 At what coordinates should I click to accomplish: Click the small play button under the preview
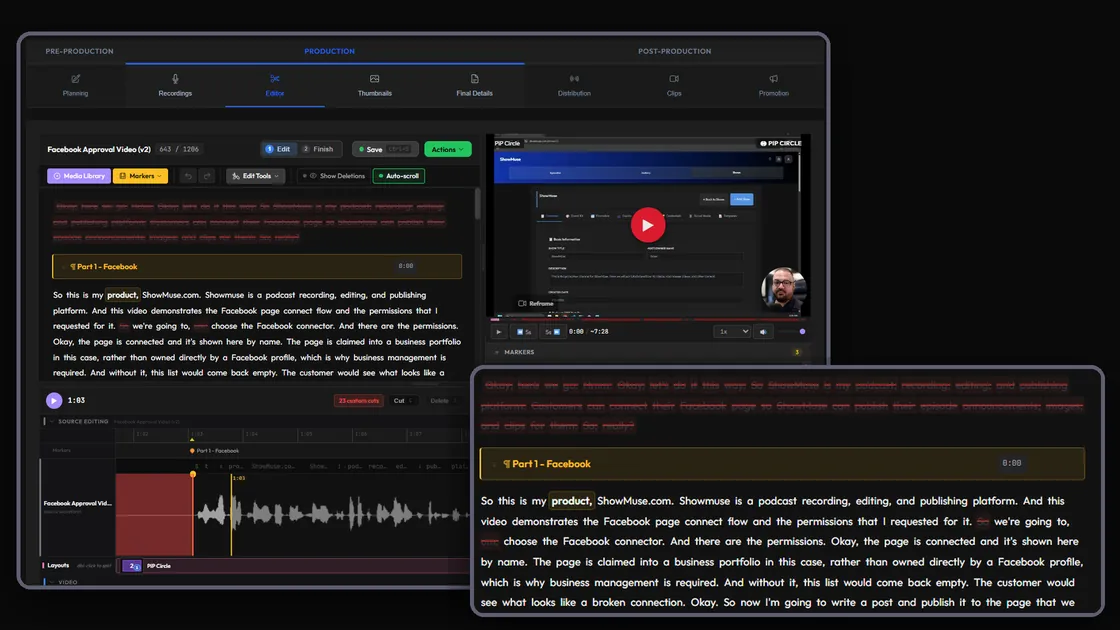499,331
